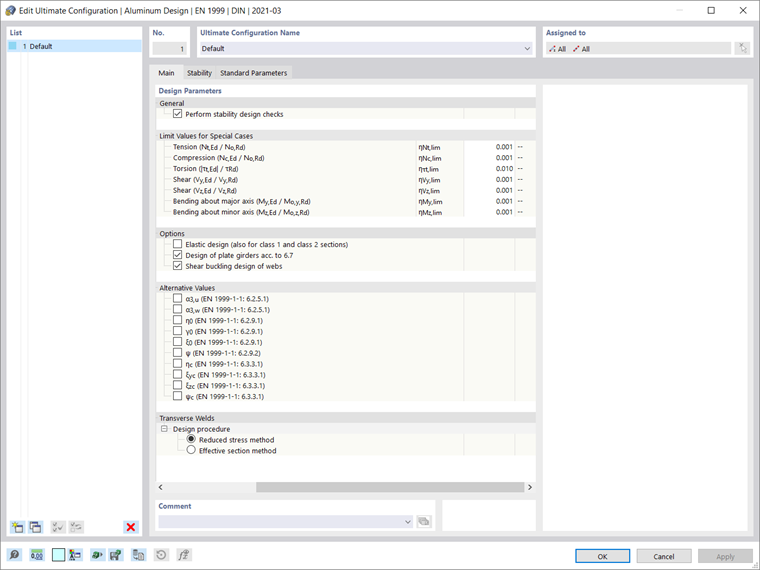Click the OK button
Image resolution: width=760 pixels, height=570 pixels.
click(x=602, y=556)
